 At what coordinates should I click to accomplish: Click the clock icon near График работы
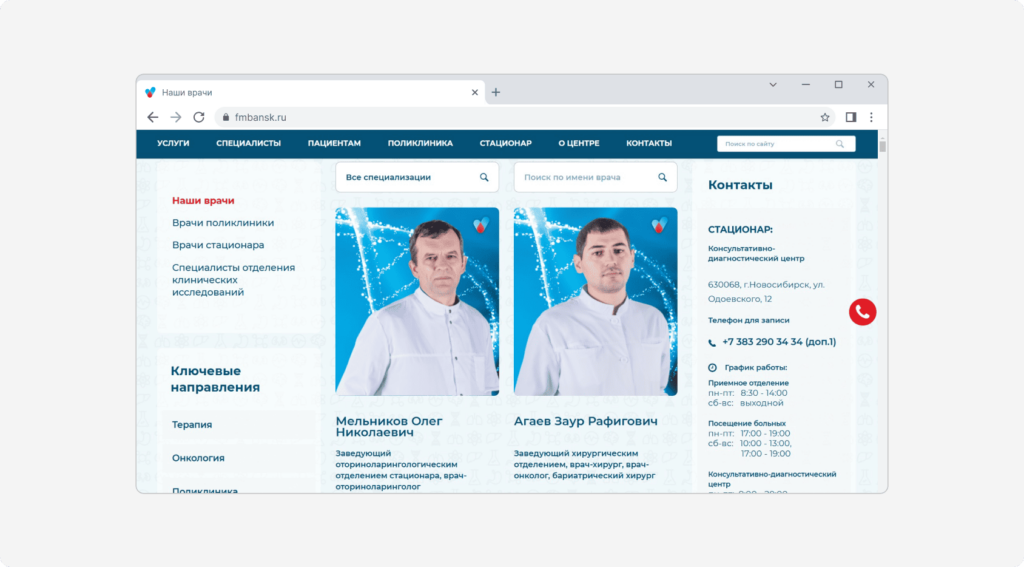tap(712, 368)
